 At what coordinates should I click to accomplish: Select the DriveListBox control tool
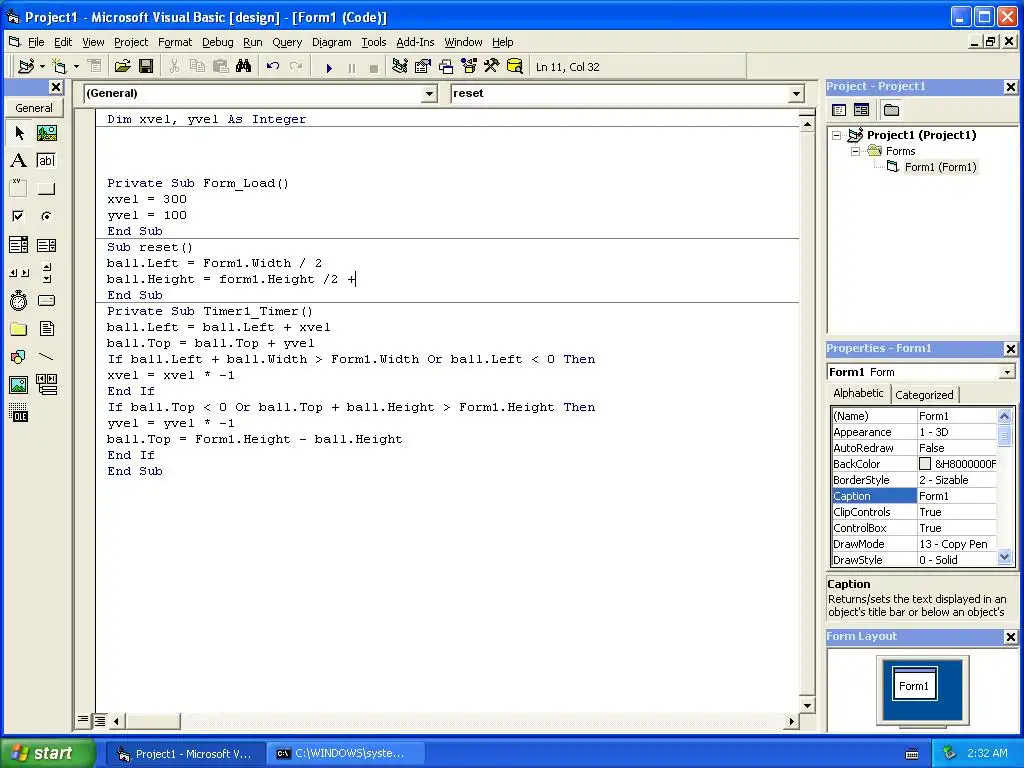pos(46,300)
